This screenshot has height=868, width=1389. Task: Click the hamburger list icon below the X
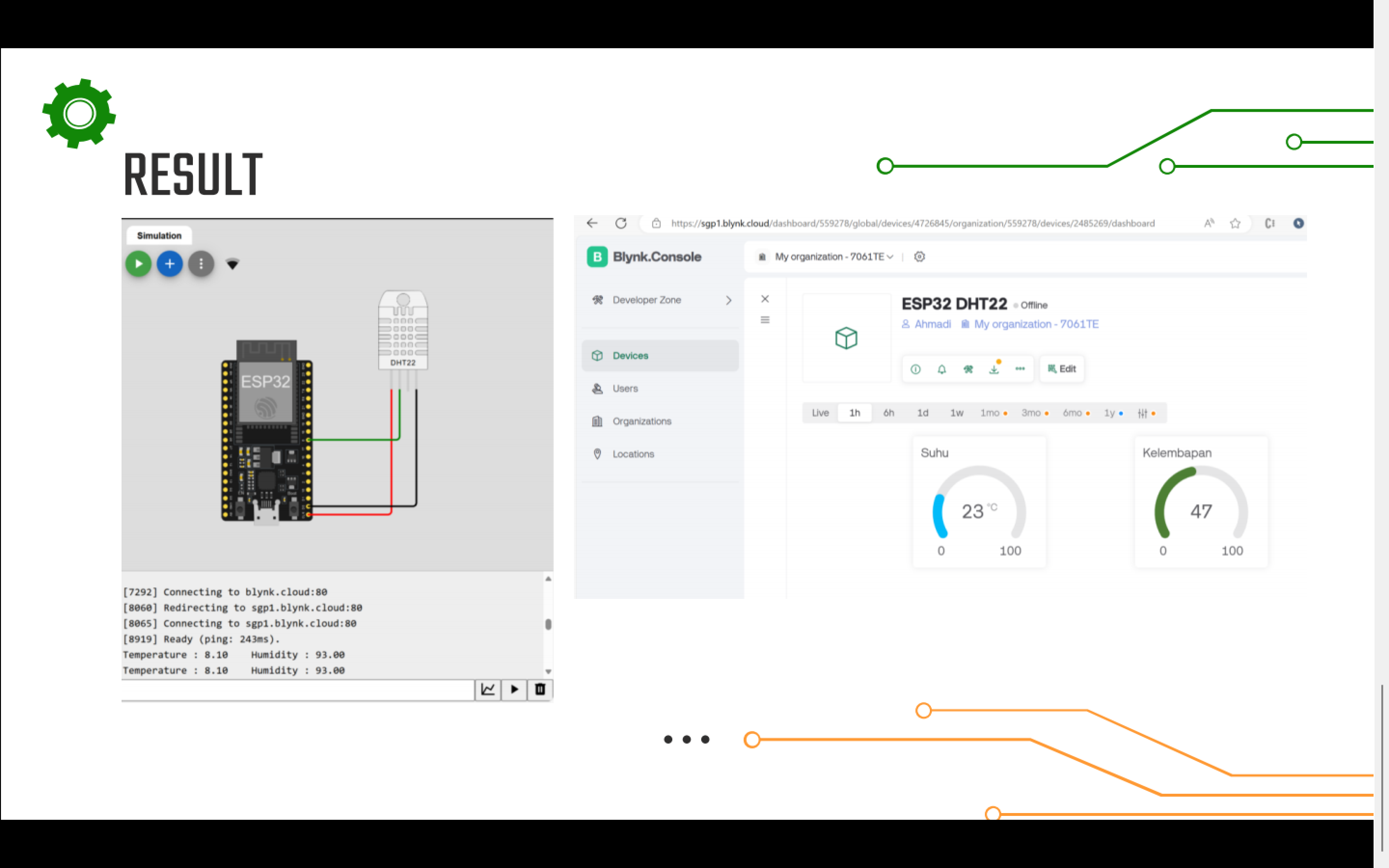click(765, 320)
